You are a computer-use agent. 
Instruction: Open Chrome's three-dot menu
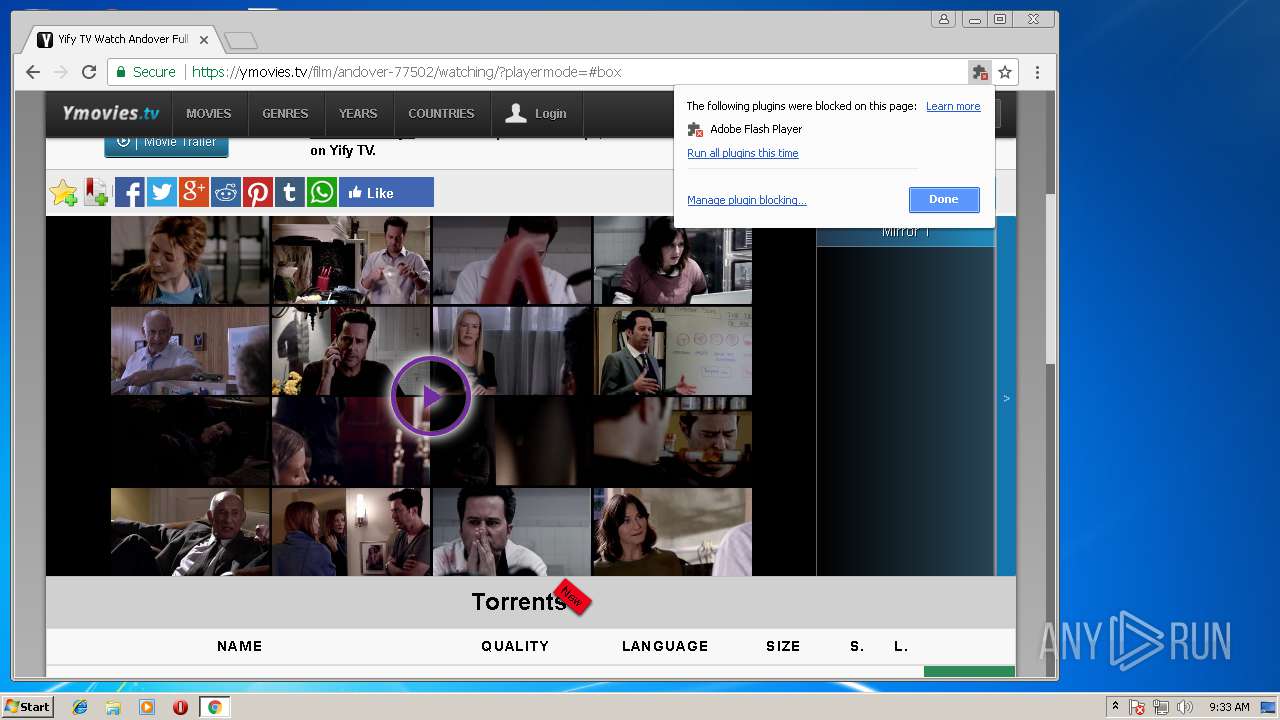pyautogui.click(x=1037, y=72)
